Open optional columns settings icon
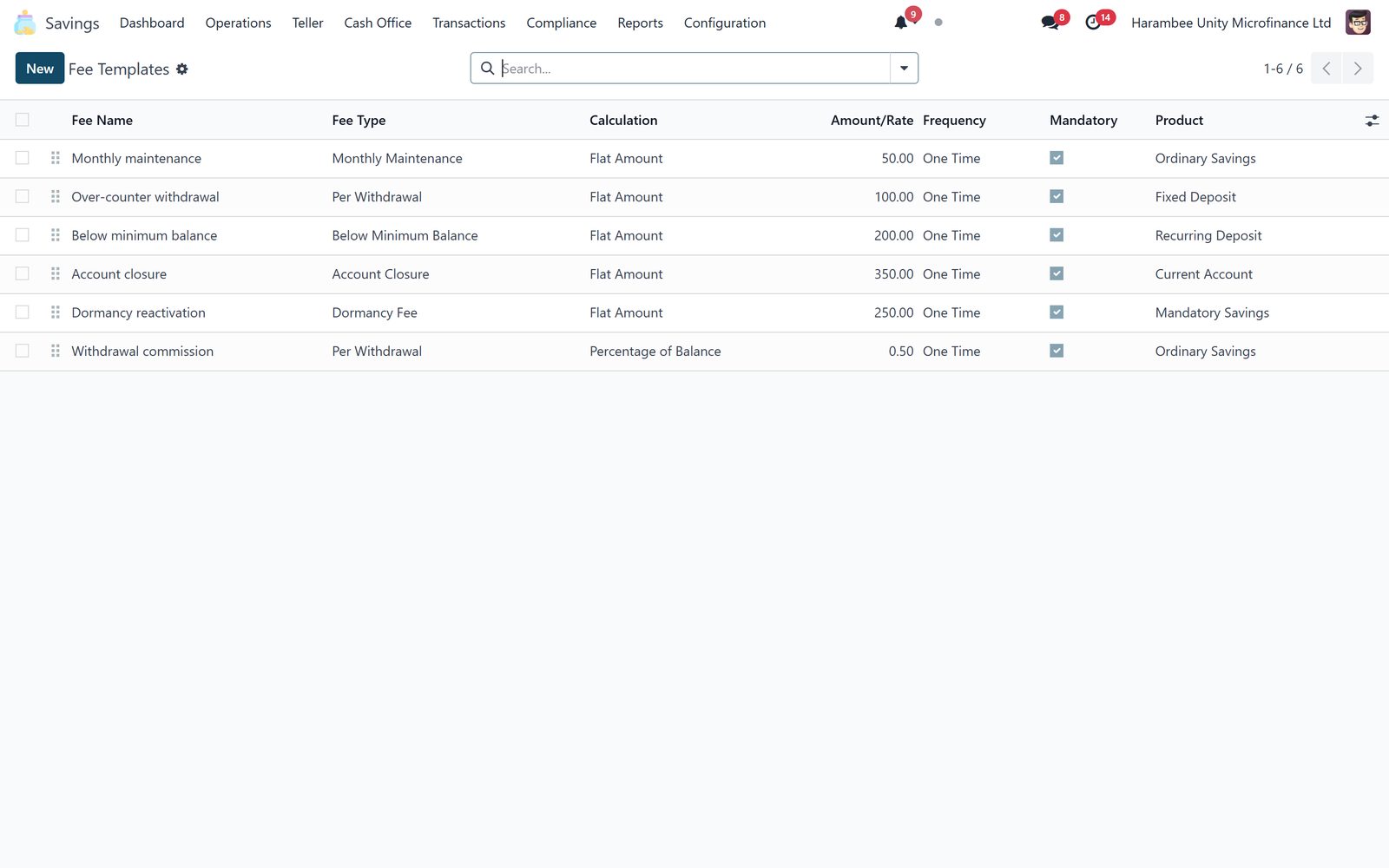Image resolution: width=1389 pixels, height=868 pixels. 1372,121
